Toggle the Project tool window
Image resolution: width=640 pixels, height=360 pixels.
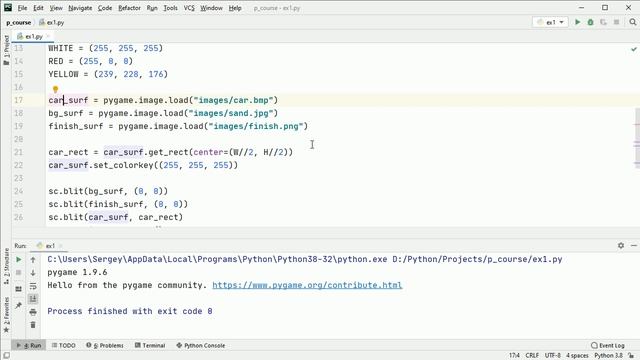click(x=6, y=50)
